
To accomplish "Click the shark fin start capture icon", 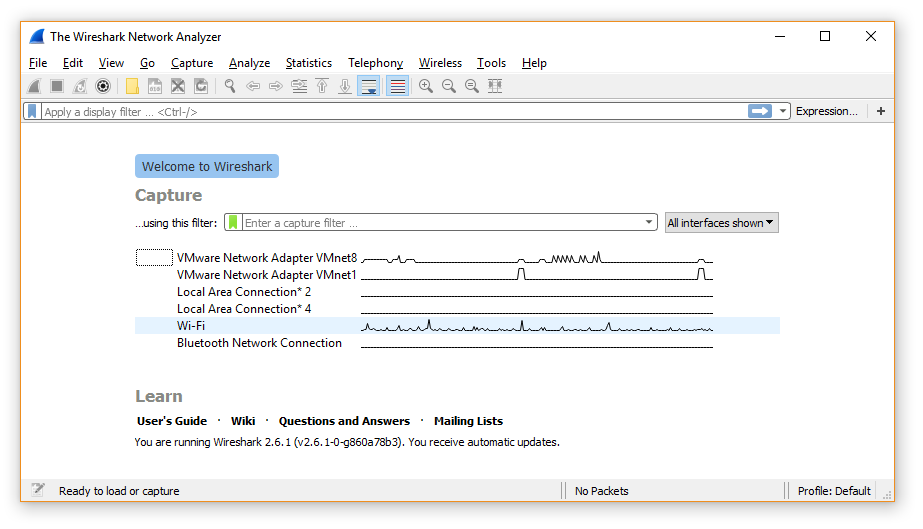I will click(x=34, y=87).
